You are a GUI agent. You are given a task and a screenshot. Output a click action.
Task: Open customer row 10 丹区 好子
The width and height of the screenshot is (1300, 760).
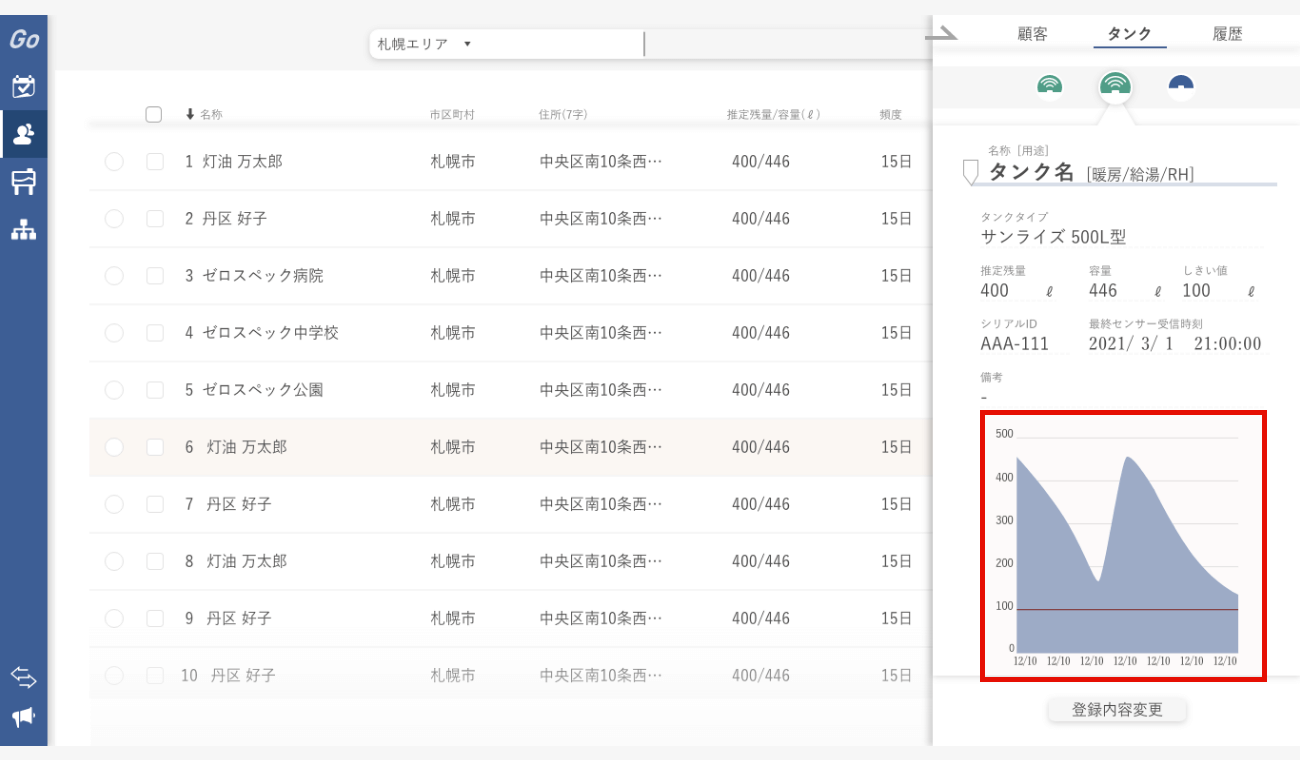pyautogui.click(x=510, y=675)
